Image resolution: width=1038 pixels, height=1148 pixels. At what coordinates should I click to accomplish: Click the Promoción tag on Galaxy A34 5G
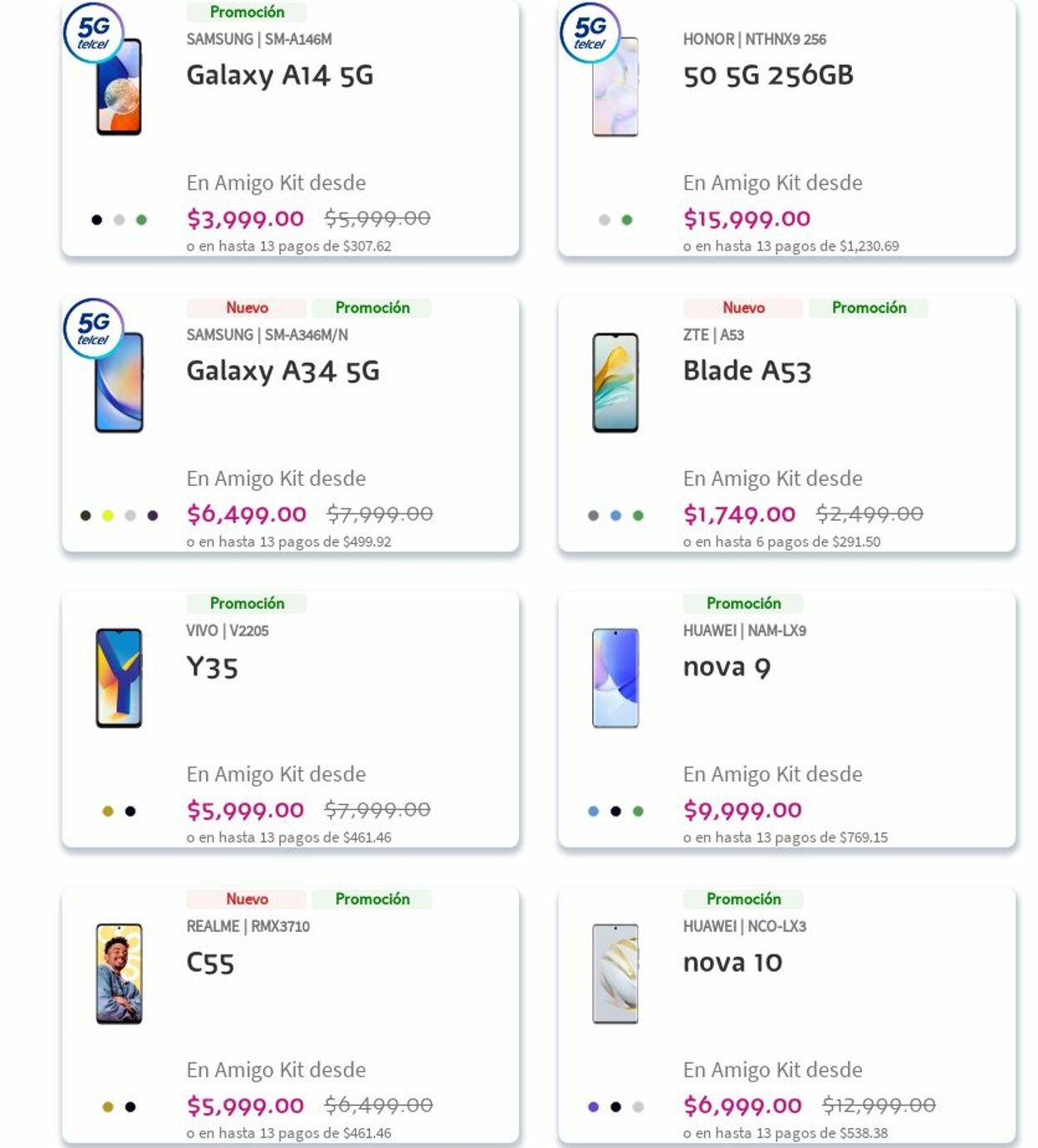pos(372,308)
